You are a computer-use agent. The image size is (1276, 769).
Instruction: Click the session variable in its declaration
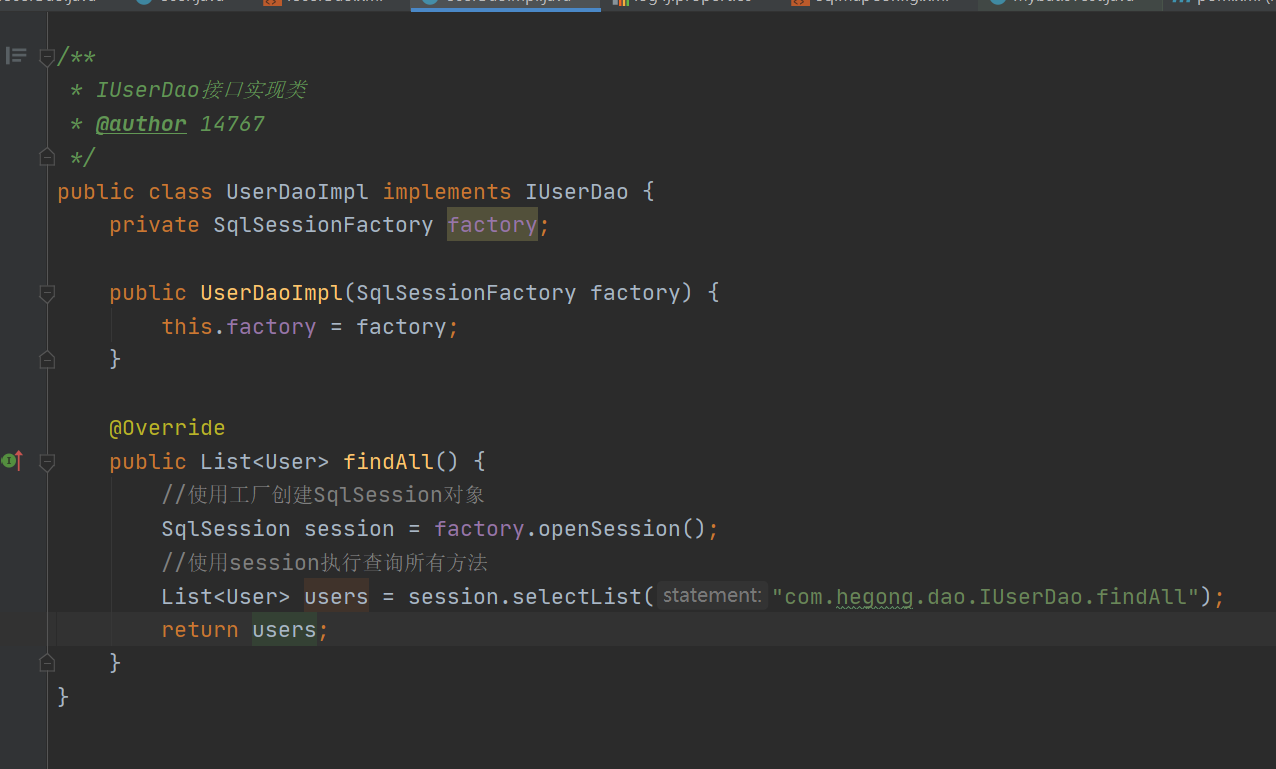(x=349, y=529)
